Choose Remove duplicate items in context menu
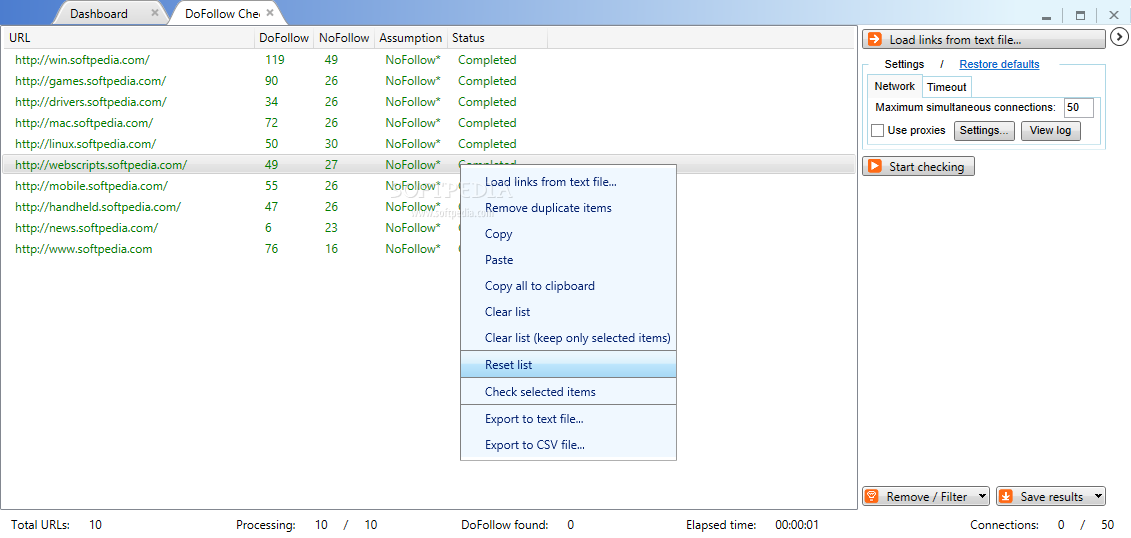The image size is (1131, 538). (x=568, y=208)
